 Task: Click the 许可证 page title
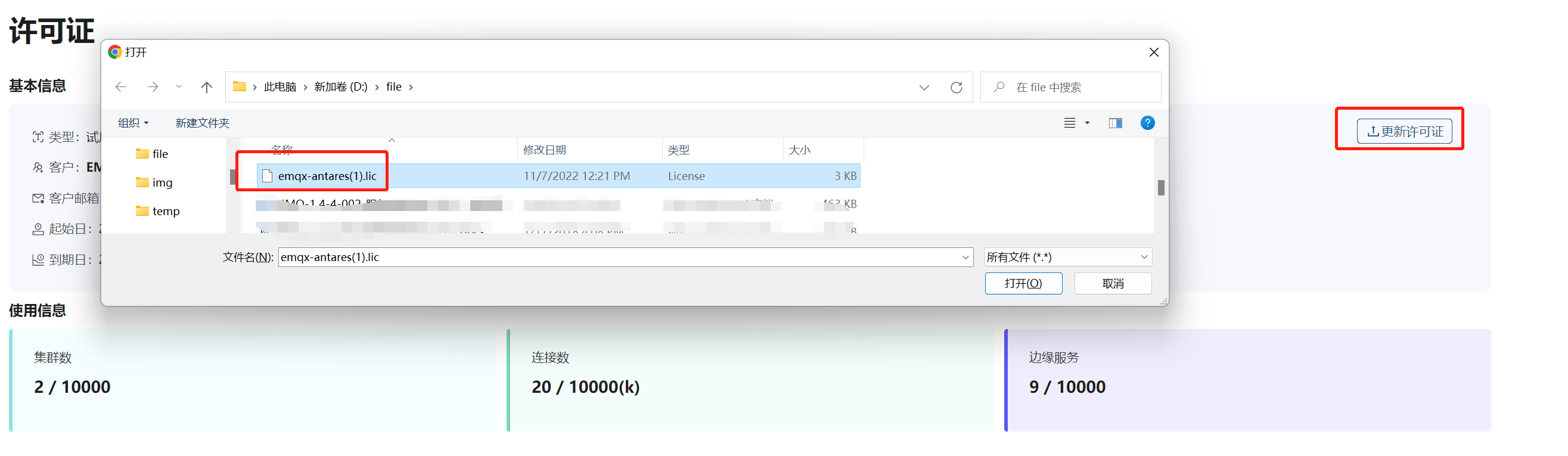coord(52,30)
